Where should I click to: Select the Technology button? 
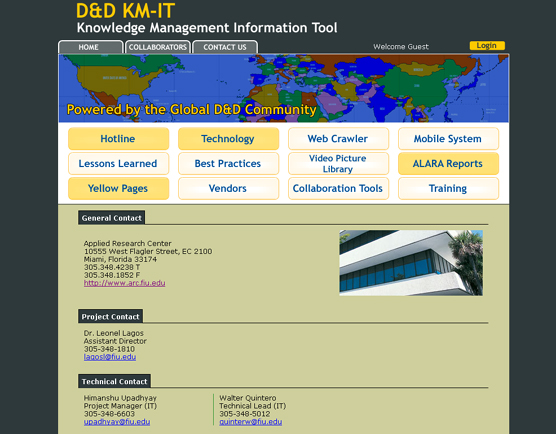point(228,139)
